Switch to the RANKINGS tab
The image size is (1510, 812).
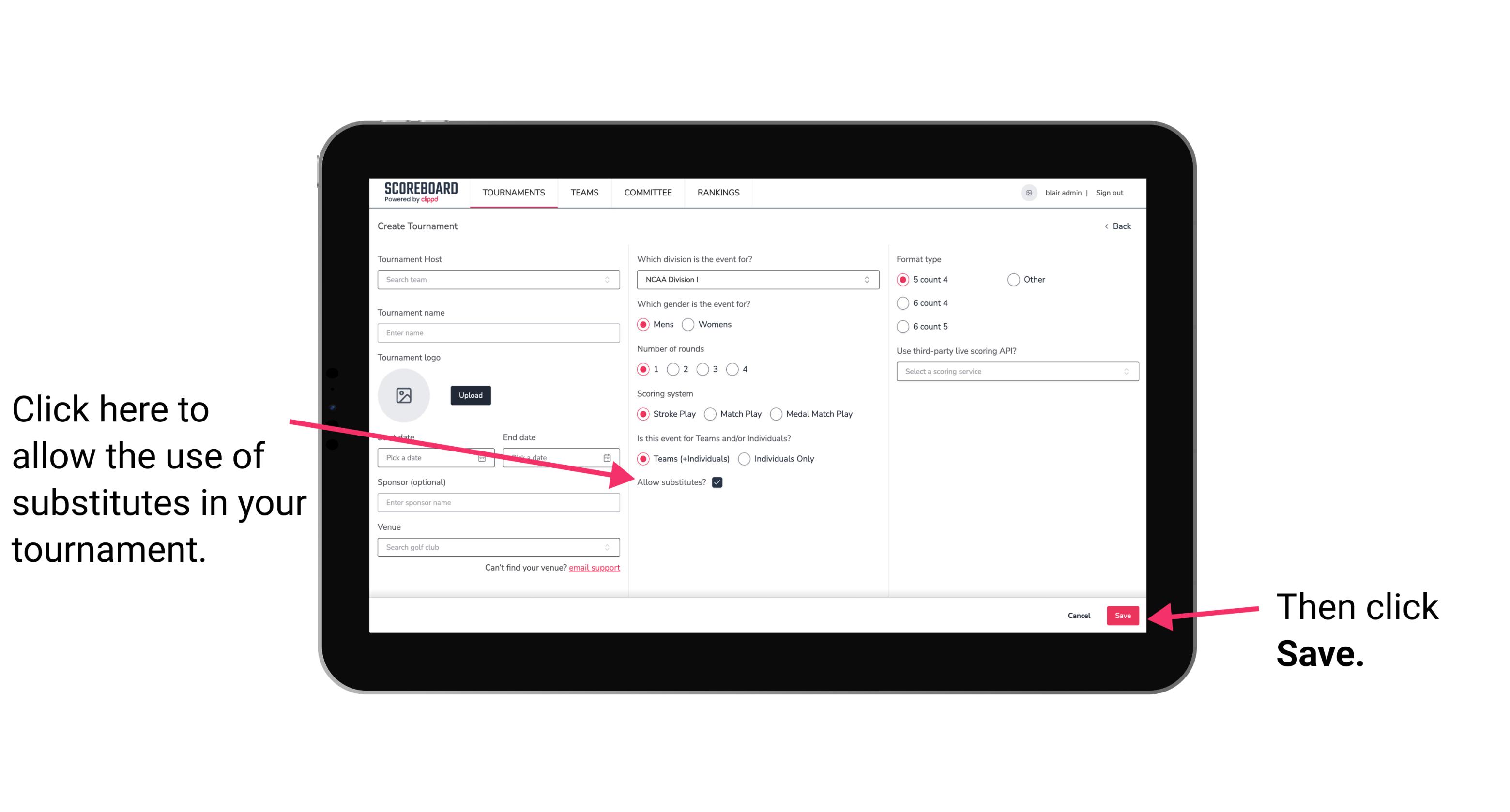(x=718, y=192)
